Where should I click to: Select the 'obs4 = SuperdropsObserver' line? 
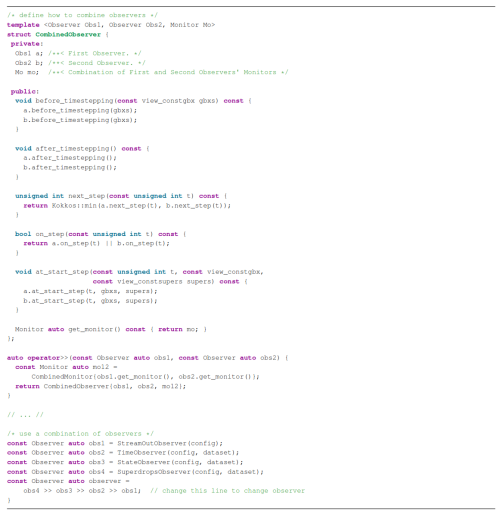pos(135,472)
